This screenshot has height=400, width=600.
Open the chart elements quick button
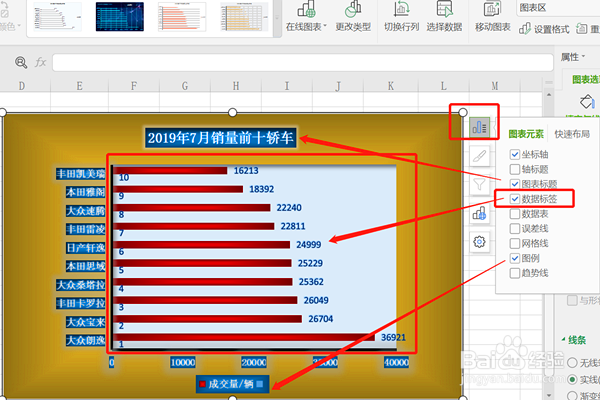coord(479,127)
